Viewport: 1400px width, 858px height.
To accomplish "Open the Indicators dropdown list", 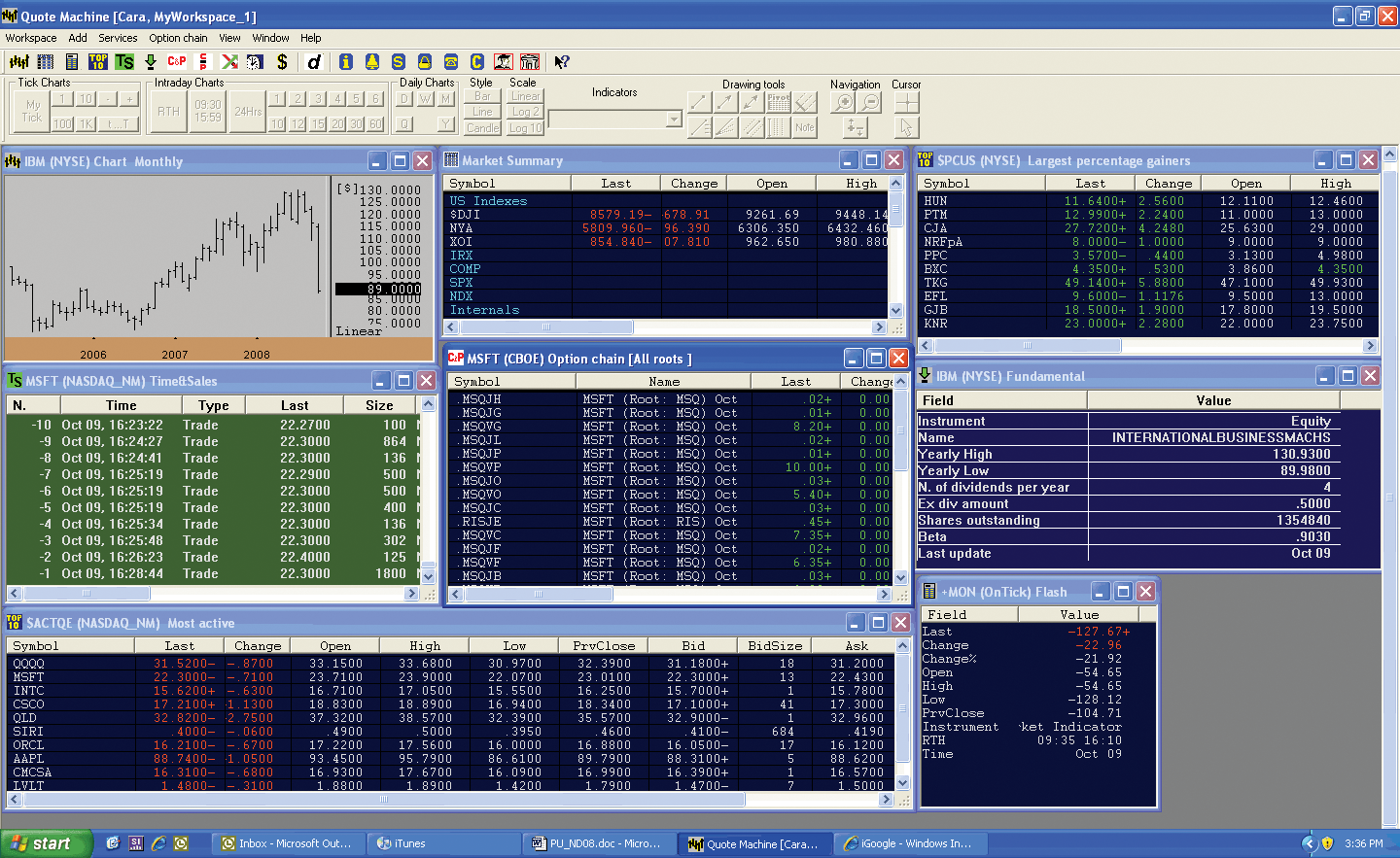I will coord(674,120).
